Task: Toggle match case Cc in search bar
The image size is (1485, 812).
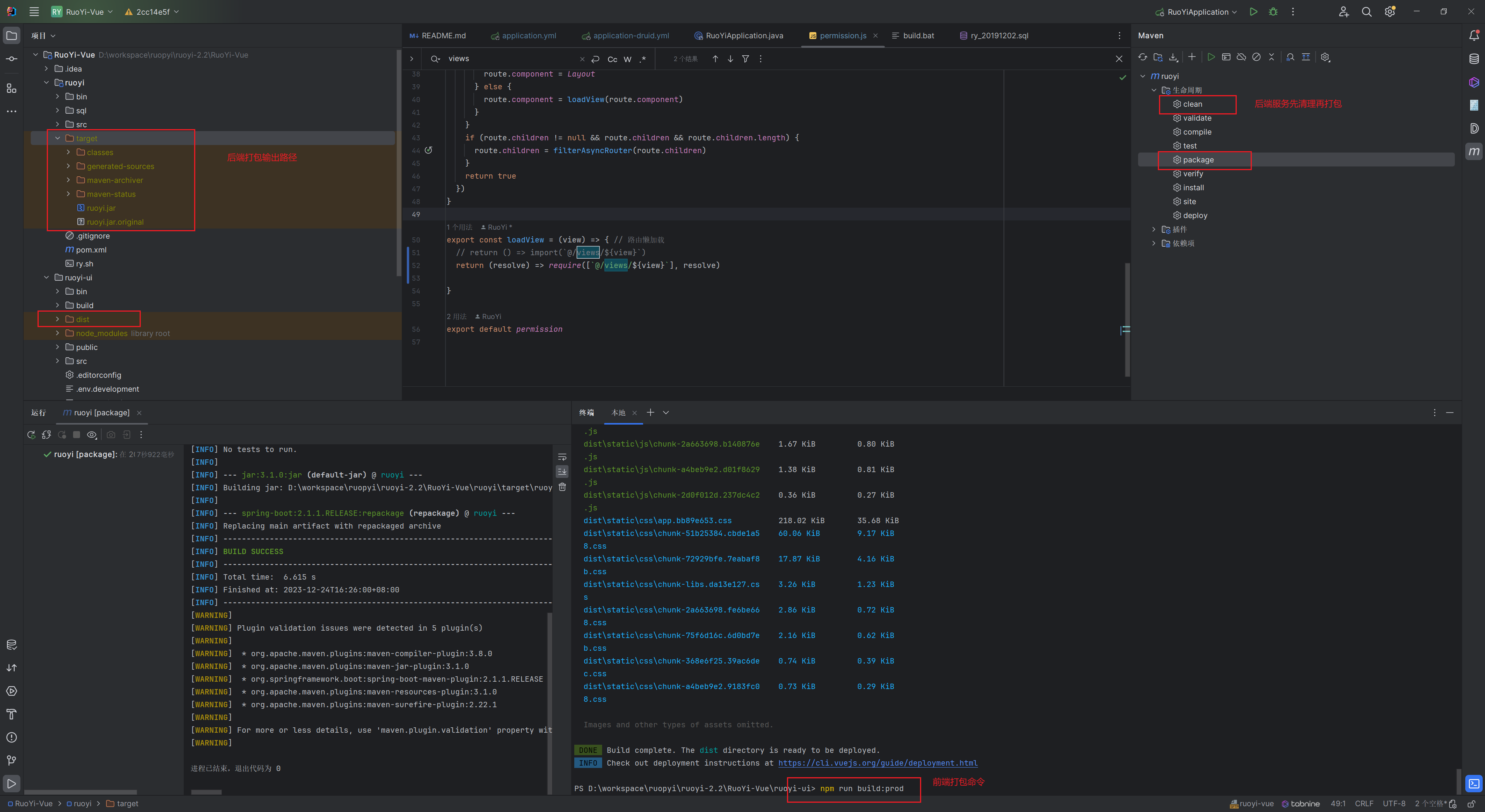Action: 612,59
